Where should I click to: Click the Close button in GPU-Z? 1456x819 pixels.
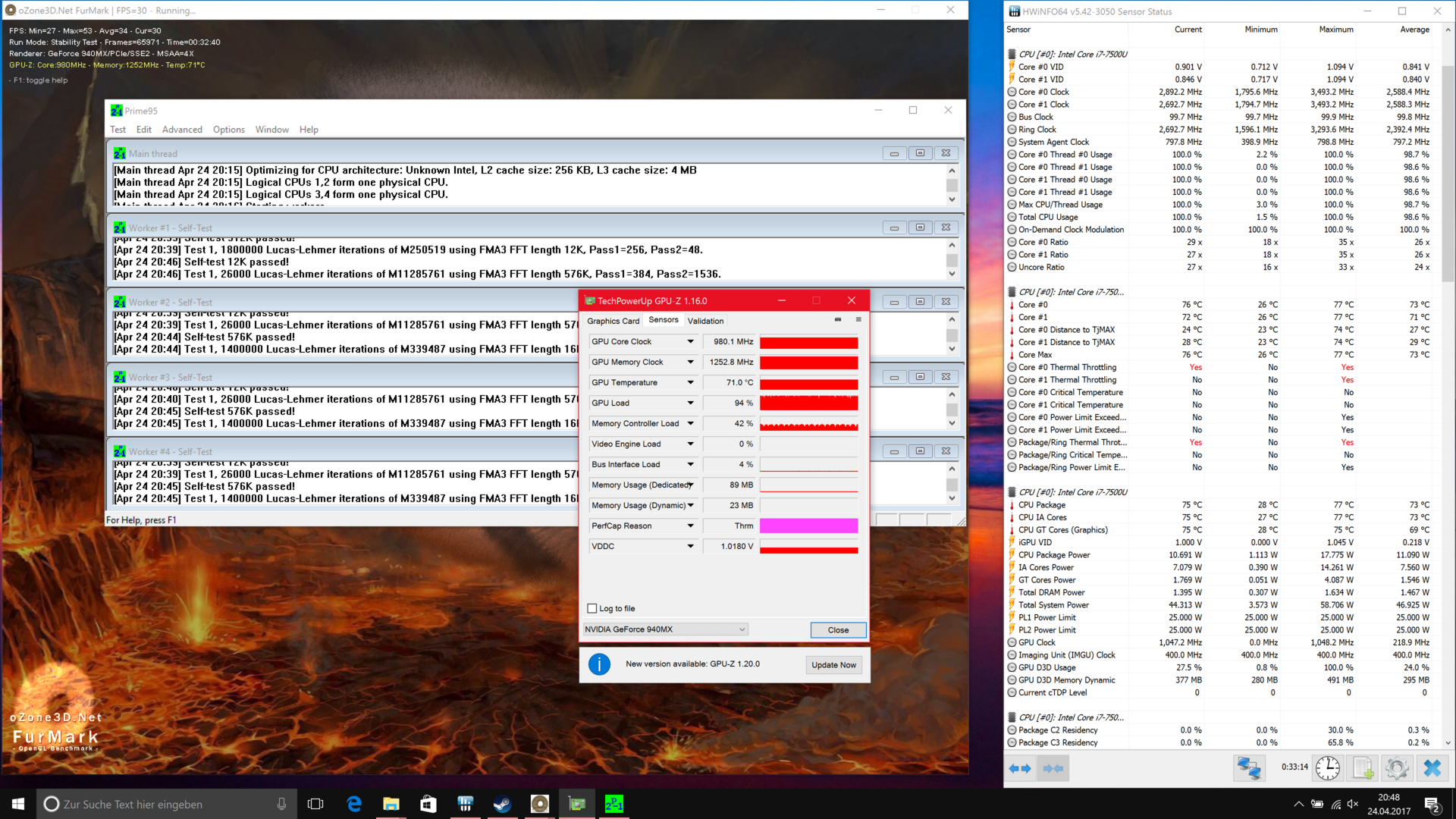(838, 630)
